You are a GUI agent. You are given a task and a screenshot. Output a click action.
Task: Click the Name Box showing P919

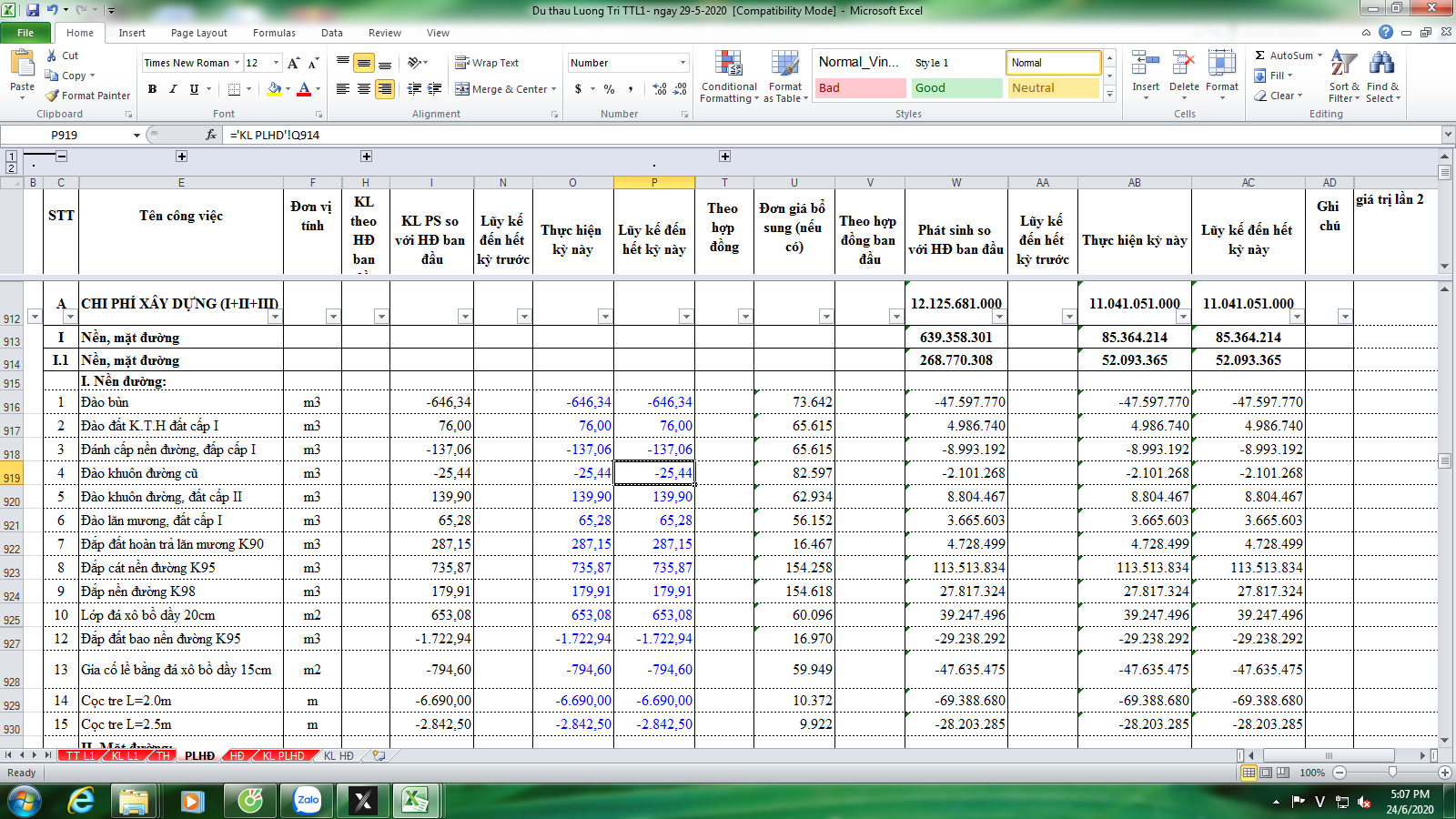pyautogui.click(x=66, y=135)
